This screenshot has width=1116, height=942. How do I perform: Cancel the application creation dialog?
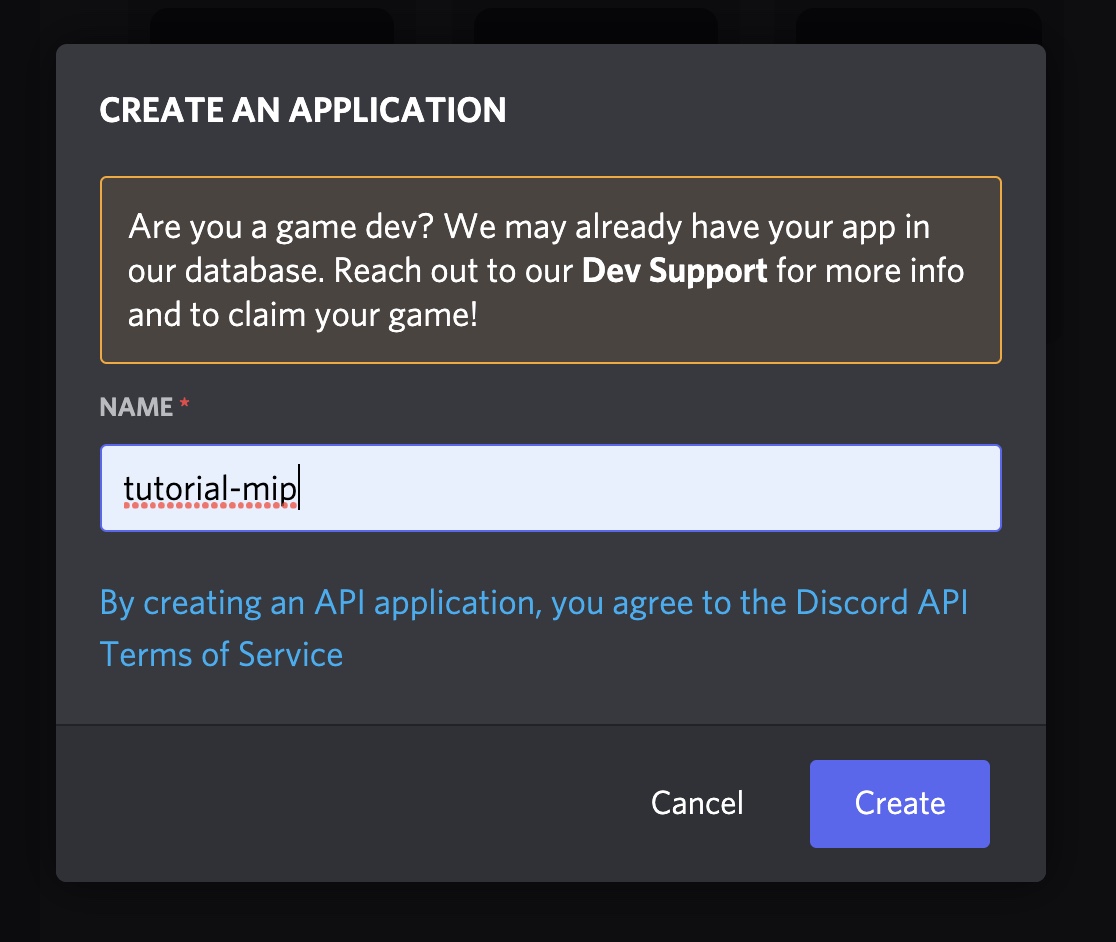click(x=697, y=803)
